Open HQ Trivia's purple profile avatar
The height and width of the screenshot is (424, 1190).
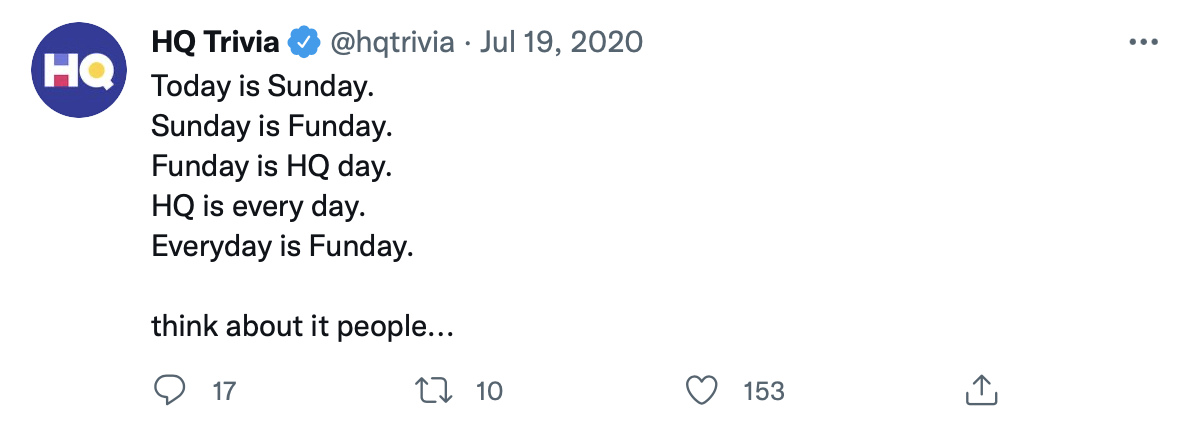78,70
